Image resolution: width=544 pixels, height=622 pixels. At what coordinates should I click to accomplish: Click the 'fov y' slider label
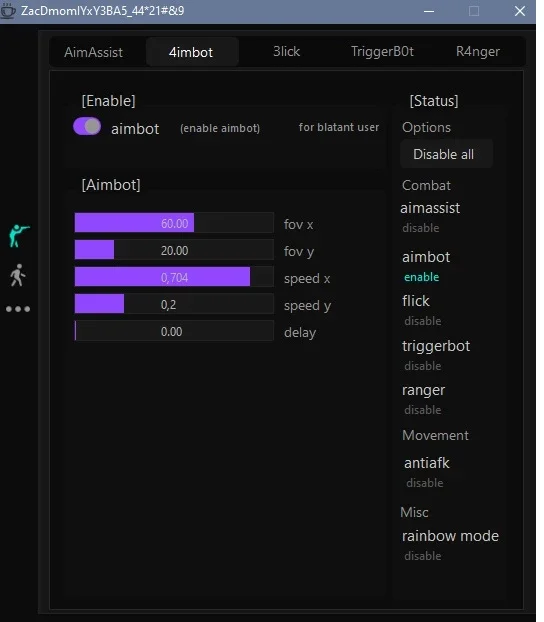(x=299, y=252)
